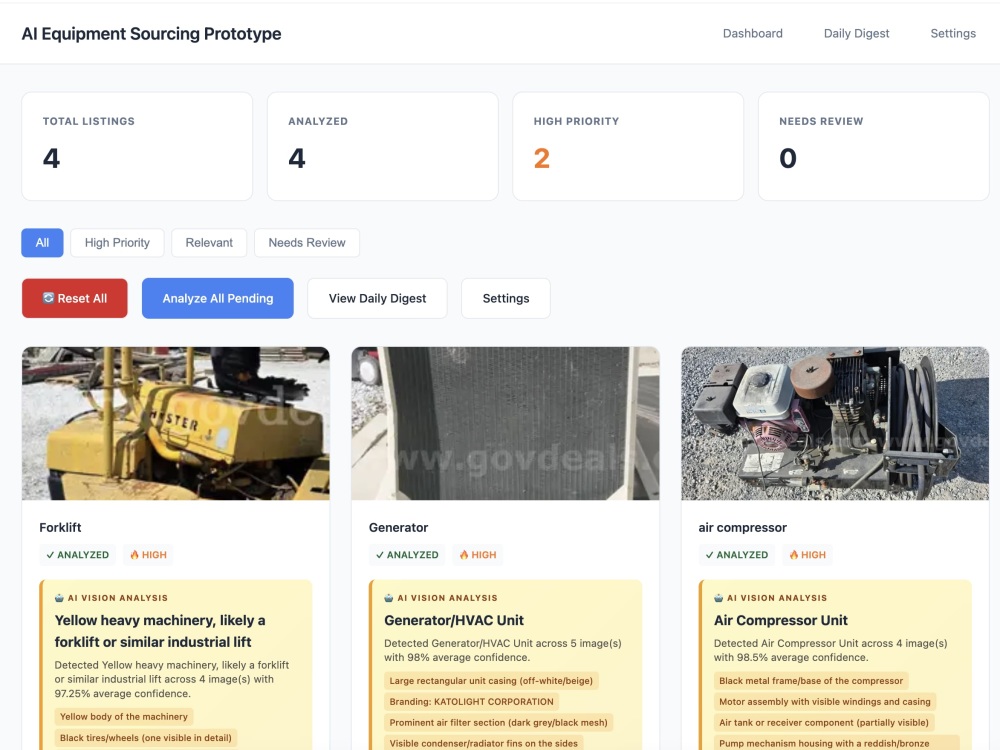Image resolution: width=1000 pixels, height=750 pixels.
Task: Click the 'Generator/HVAC Unit' analysis heading
Action: pyautogui.click(x=453, y=620)
